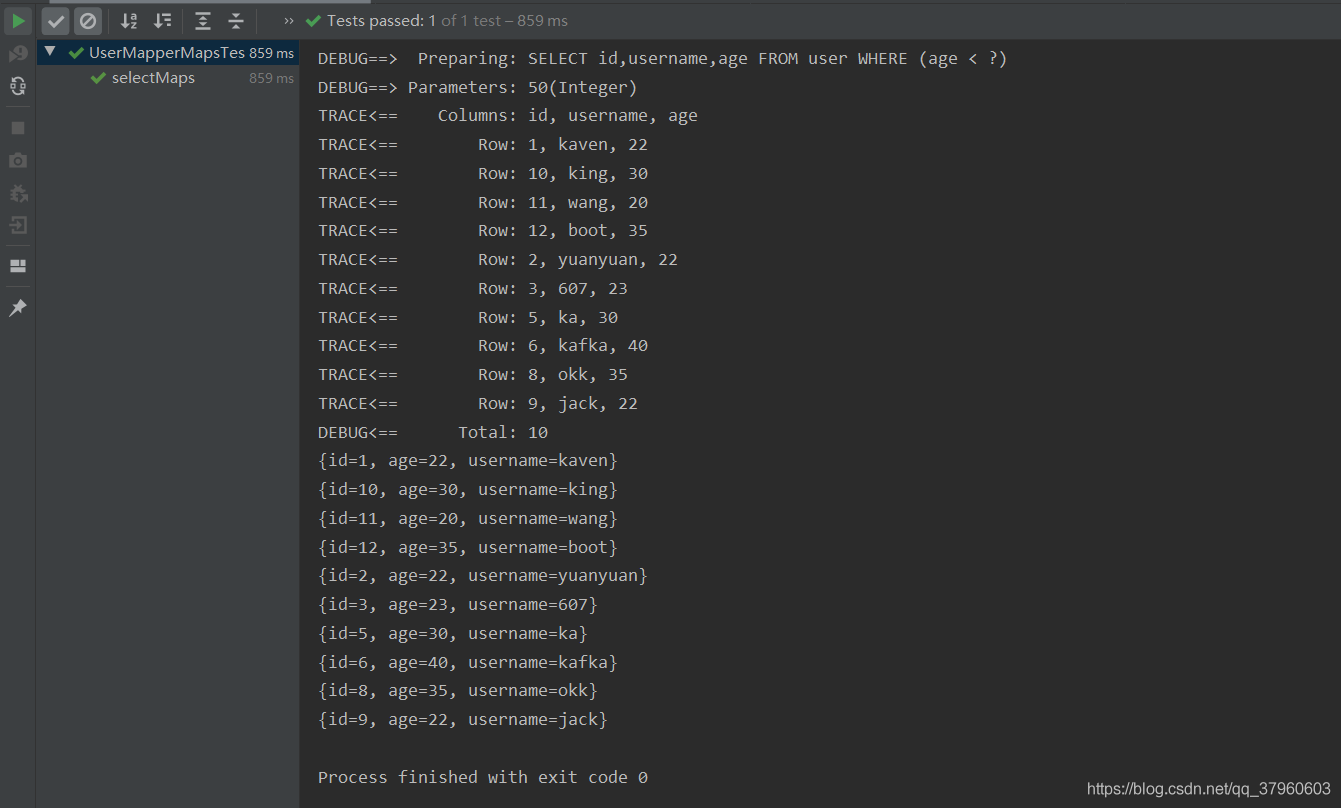
Task: Click the Collapse All tests icon
Action: click(236, 21)
